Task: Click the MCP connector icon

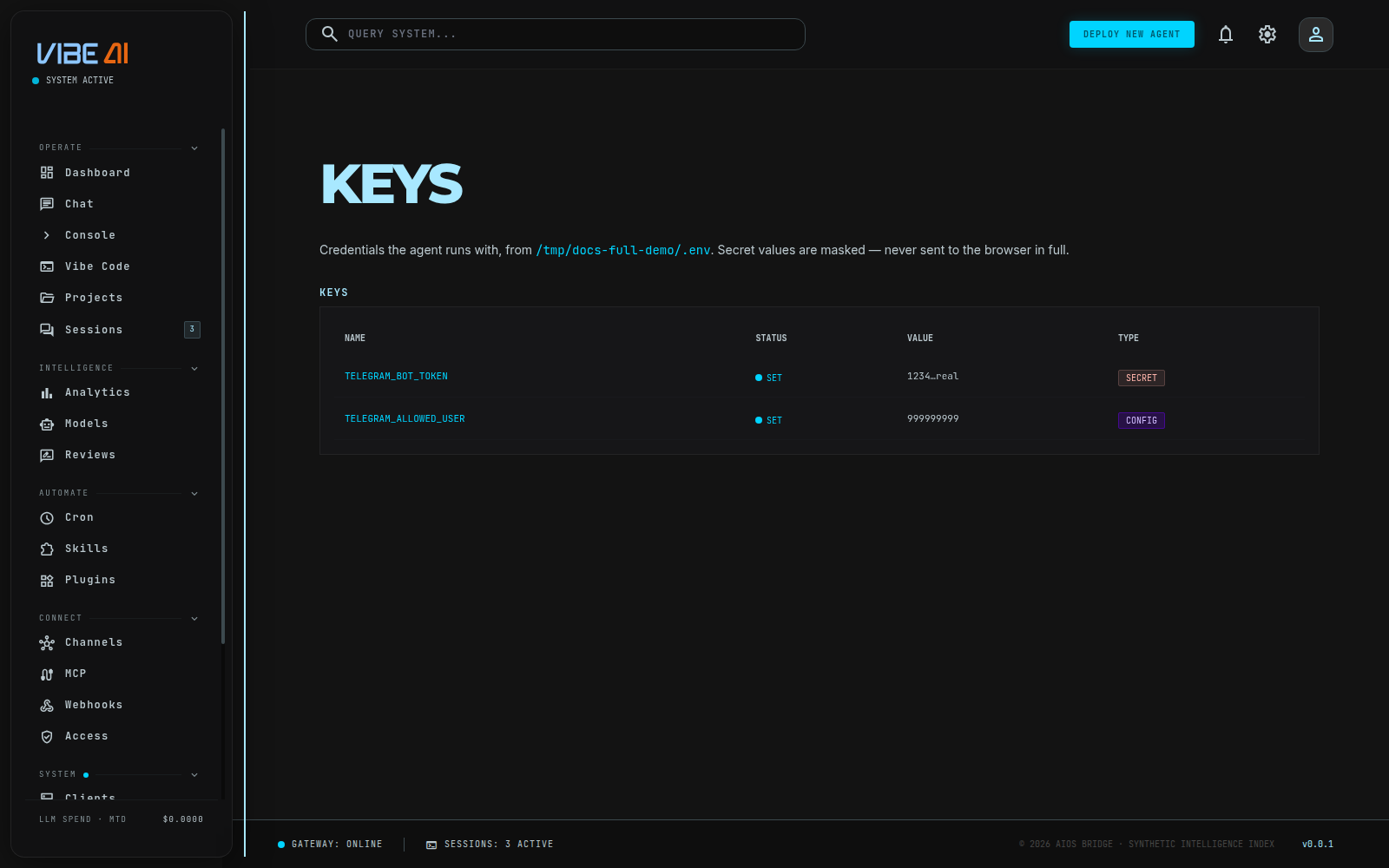Action: [47, 674]
